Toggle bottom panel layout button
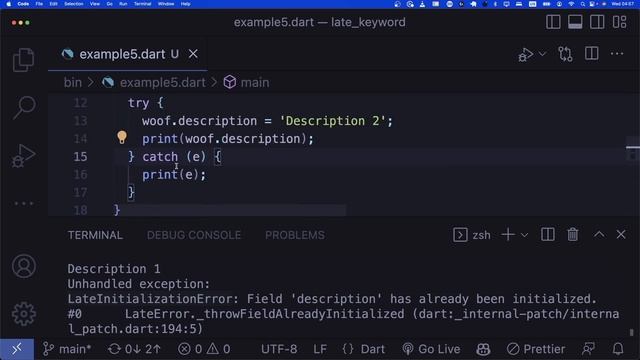 (x=575, y=22)
